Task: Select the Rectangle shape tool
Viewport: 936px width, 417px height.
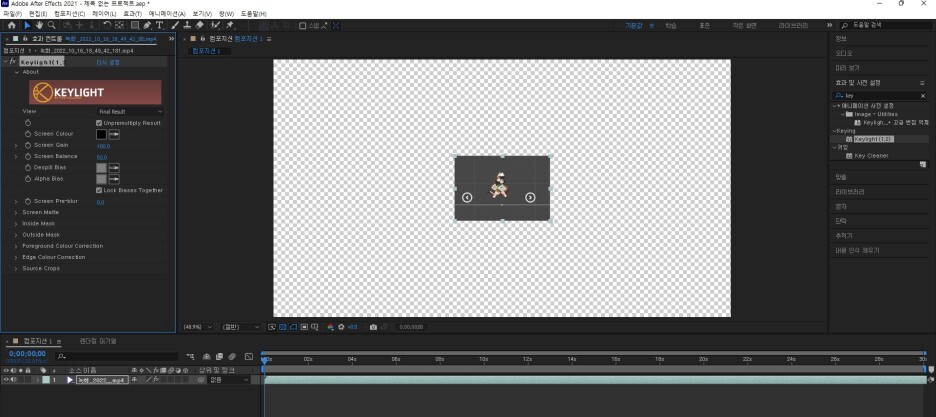Action: (135, 26)
